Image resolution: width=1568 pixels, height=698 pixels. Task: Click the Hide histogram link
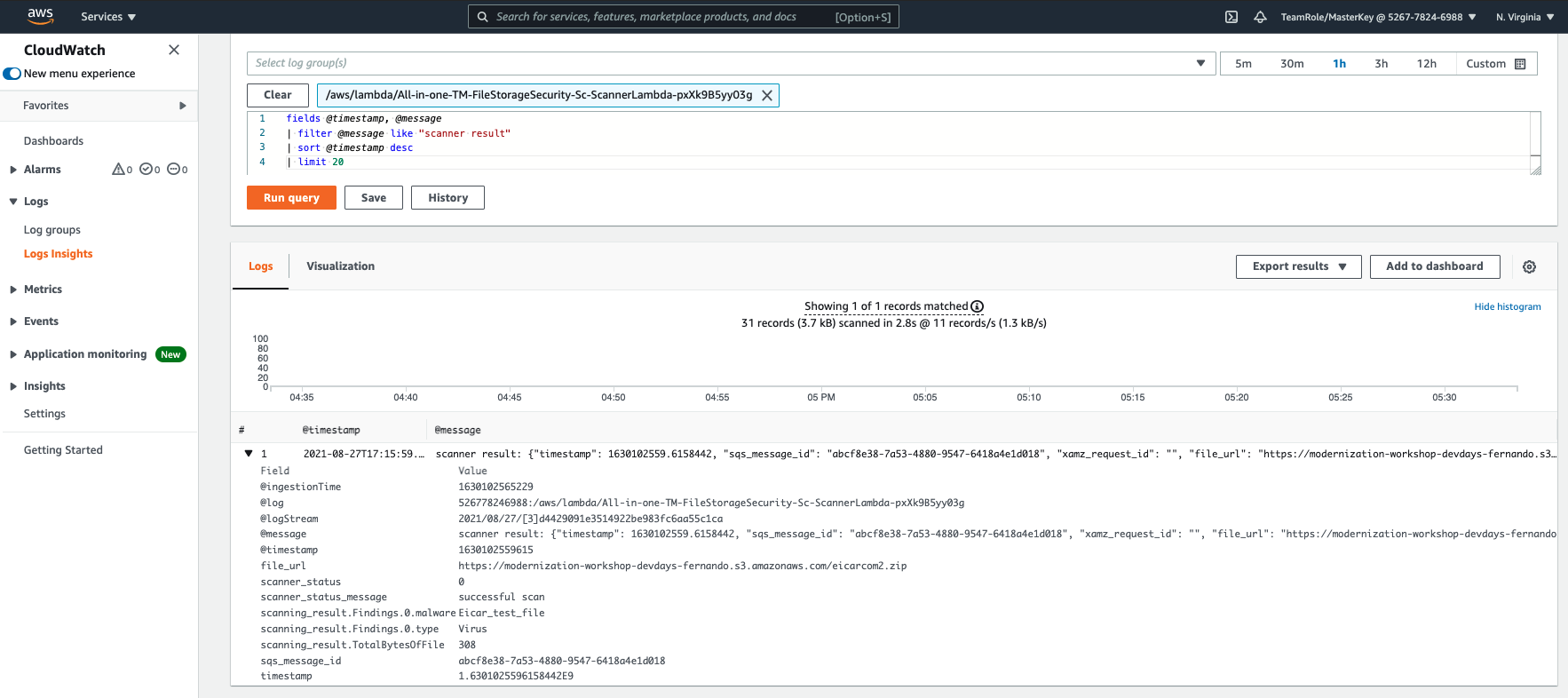[1507, 306]
